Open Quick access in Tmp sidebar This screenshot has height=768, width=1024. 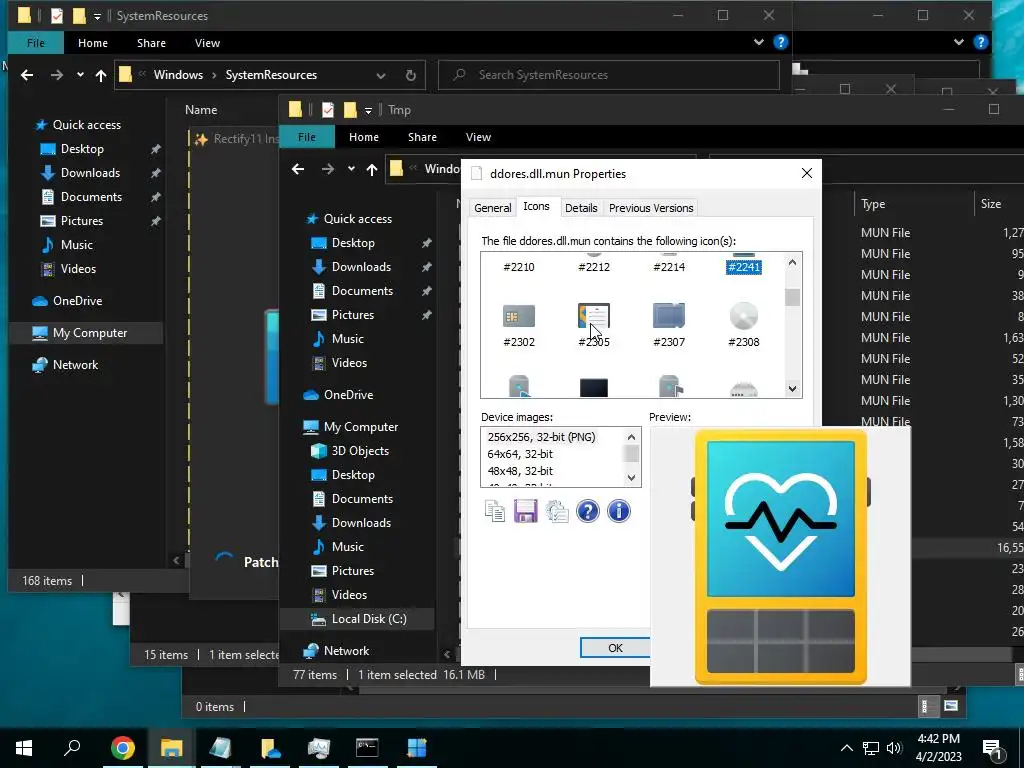[x=358, y=219]
